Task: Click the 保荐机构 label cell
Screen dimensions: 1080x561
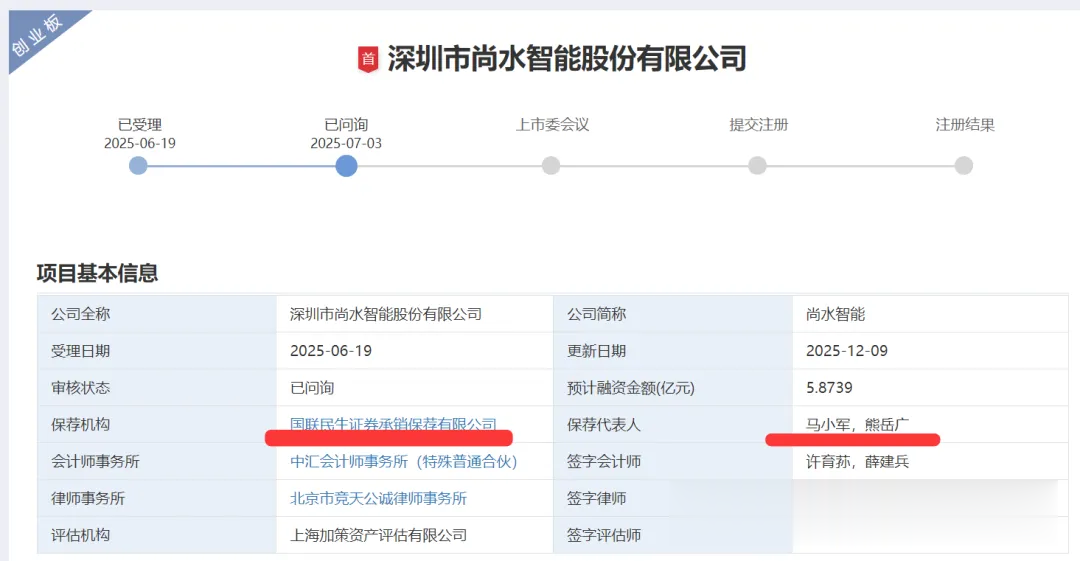Action: pos(157,425)
